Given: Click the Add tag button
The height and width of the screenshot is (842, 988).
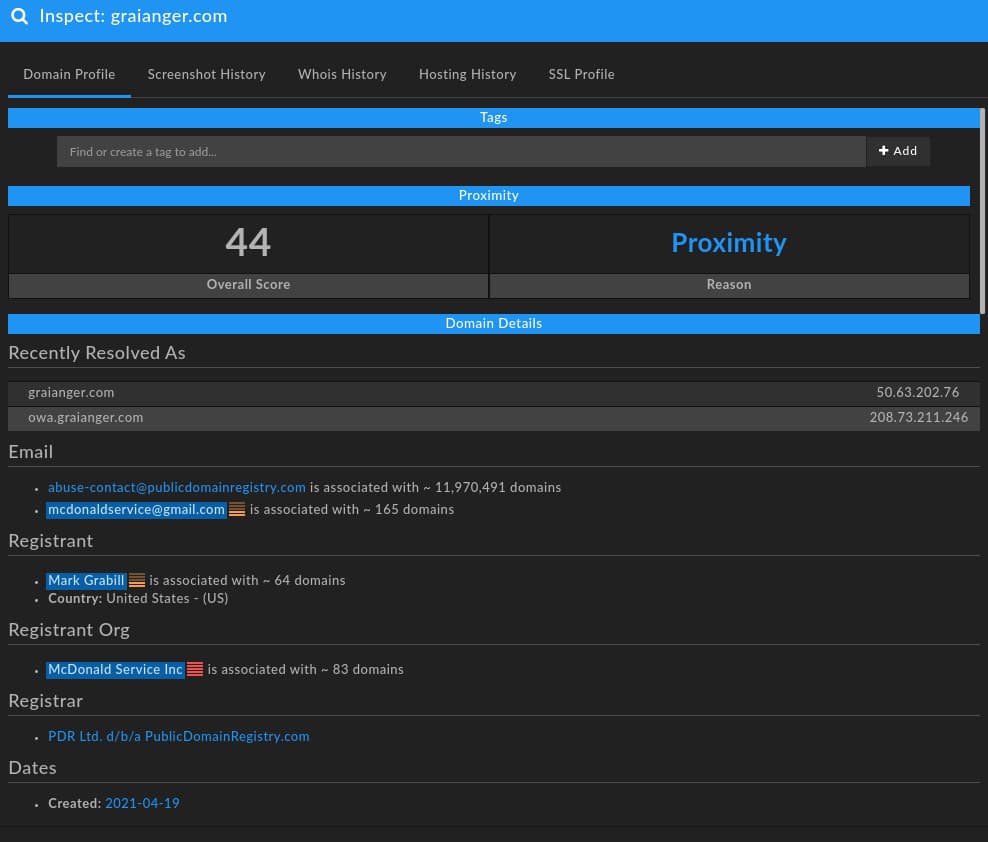Looking at the screenshot, I should (x=897, y=151).
